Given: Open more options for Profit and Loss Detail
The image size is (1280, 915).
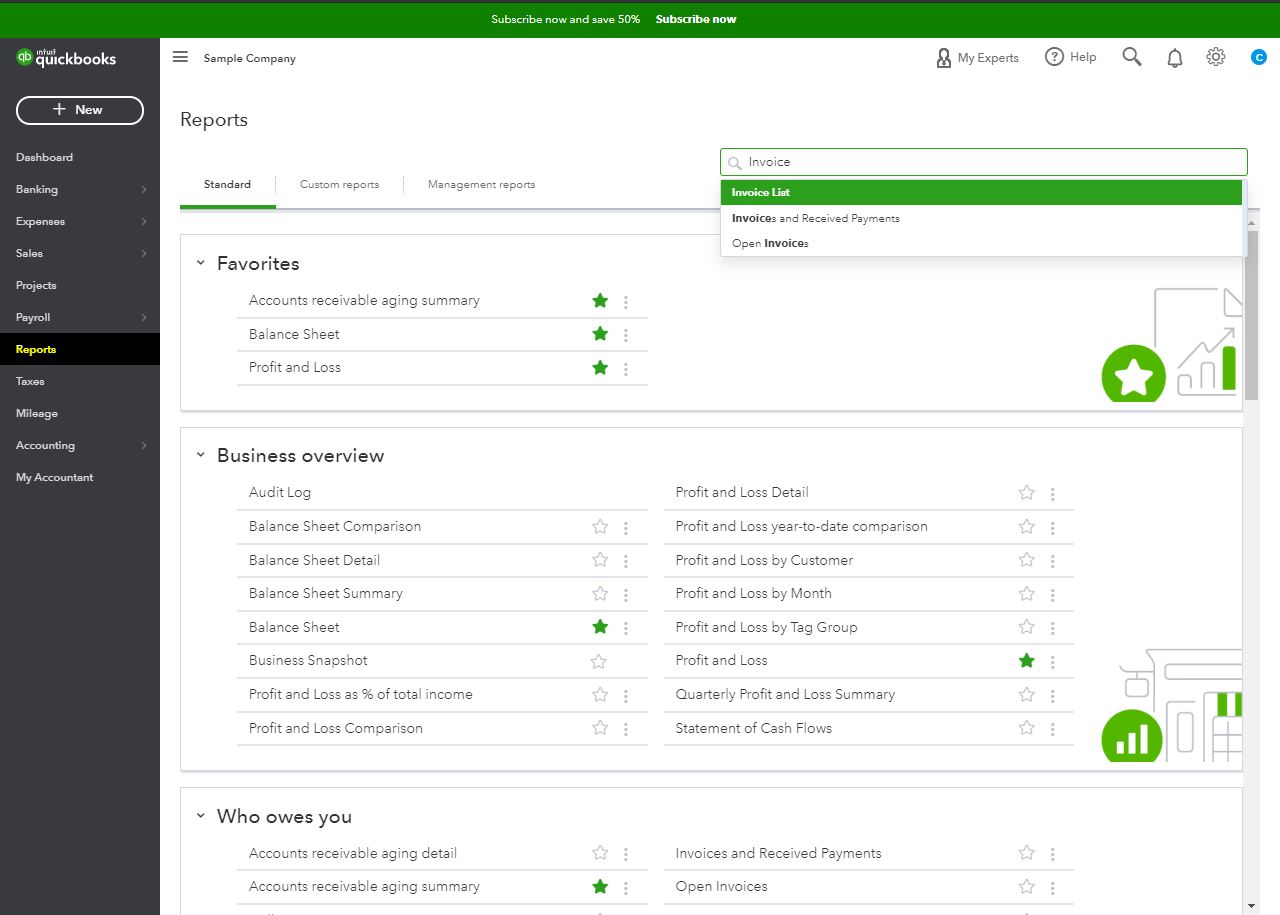Looking at the screenshot, I should click(1052, 493).
